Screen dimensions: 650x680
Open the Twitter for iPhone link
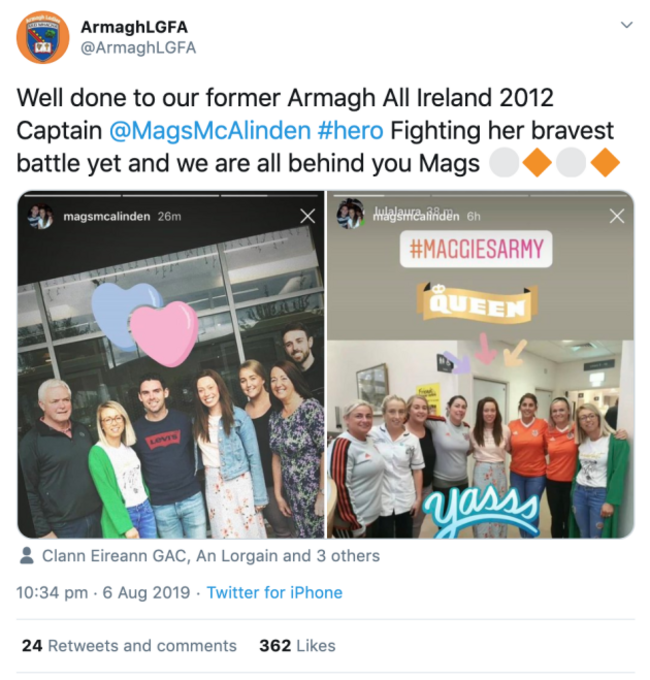click(274, 592)
